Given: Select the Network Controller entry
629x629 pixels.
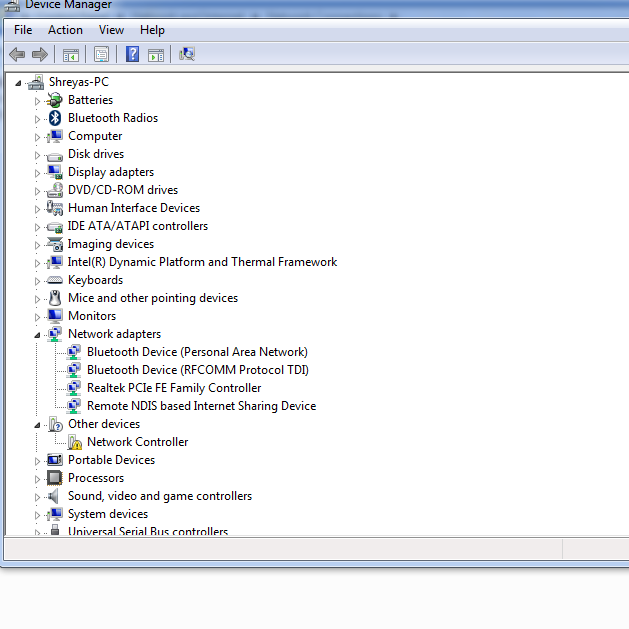Looking at the screenshot, I should 137,442.
